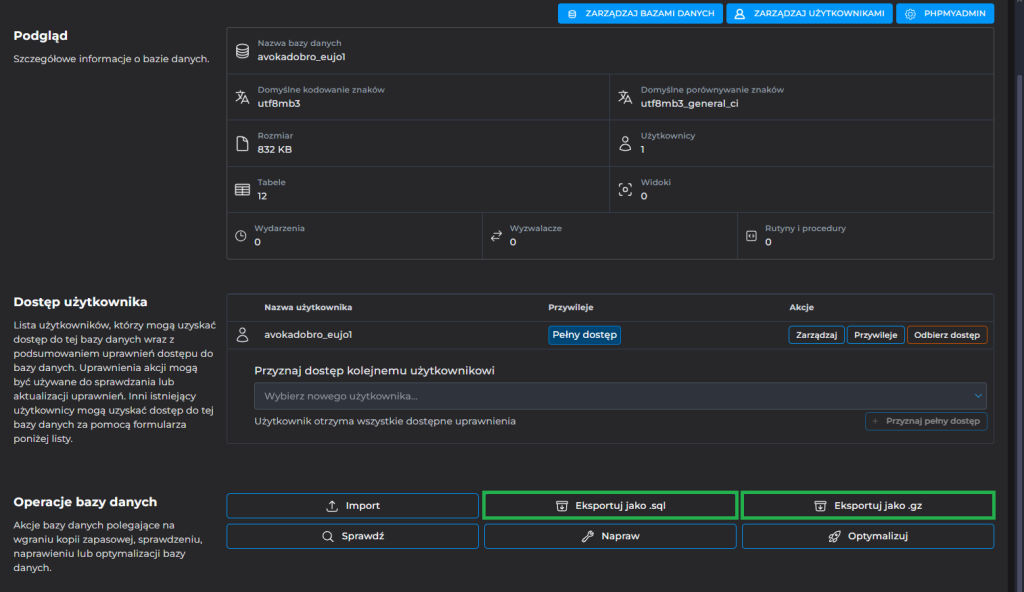Click the user icon next to Użytkownicy
This screenshot has width=1024, height=592.
click(x=625, y=143)
